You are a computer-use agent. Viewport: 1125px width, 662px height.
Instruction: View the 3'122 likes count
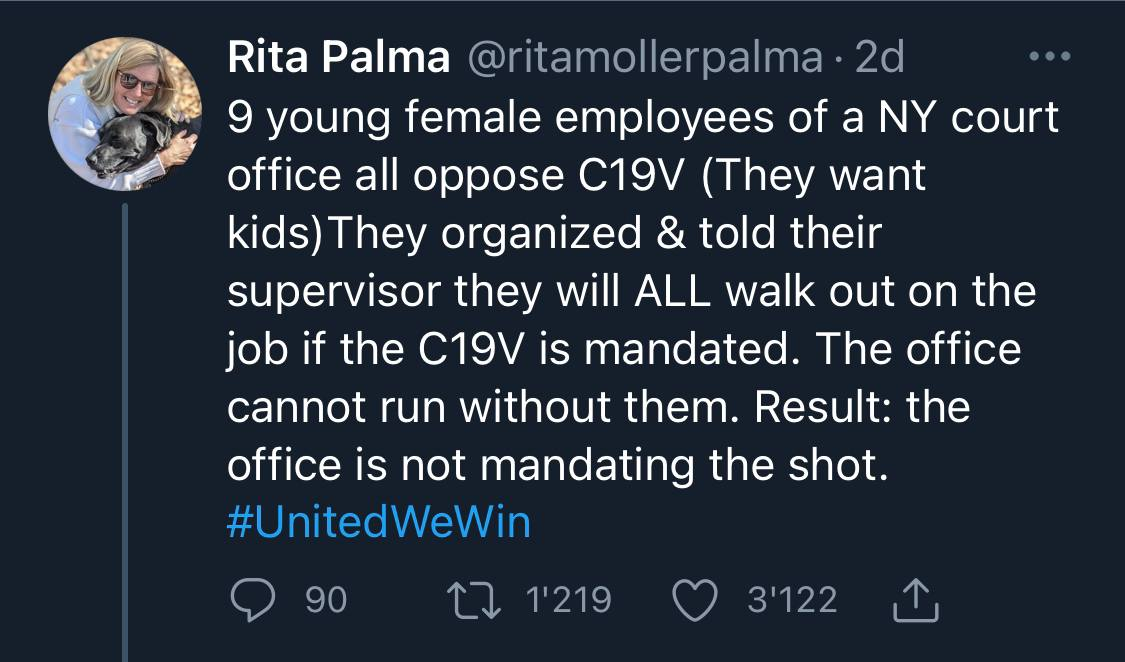point(792,600)
